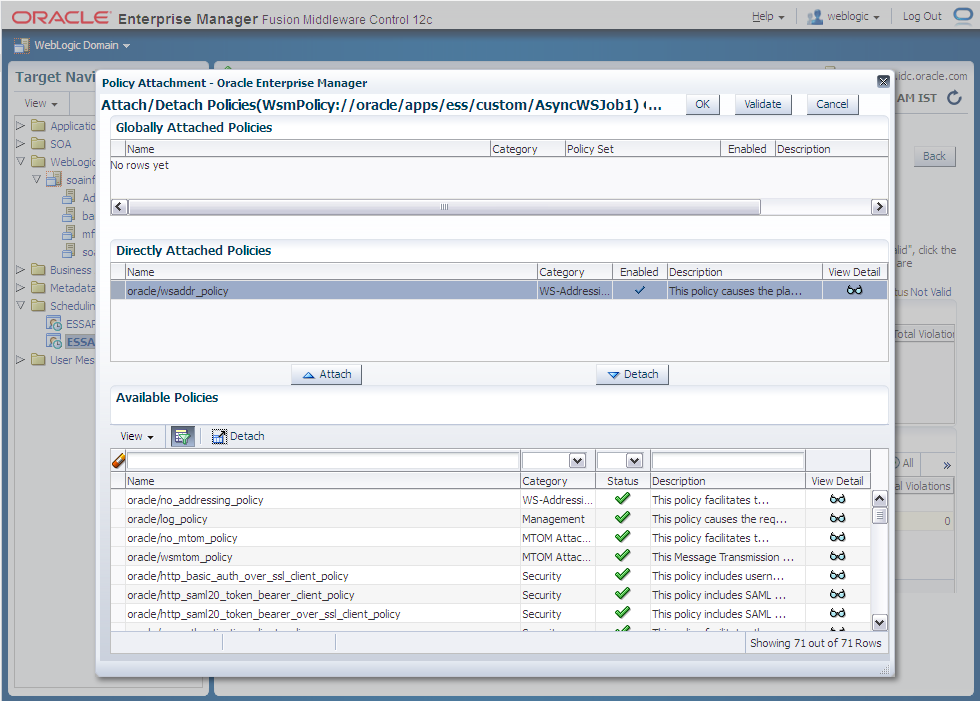Viewport: 980px width, 701px height.
Task: Click the Description filter input field
Action: point(728,461)
